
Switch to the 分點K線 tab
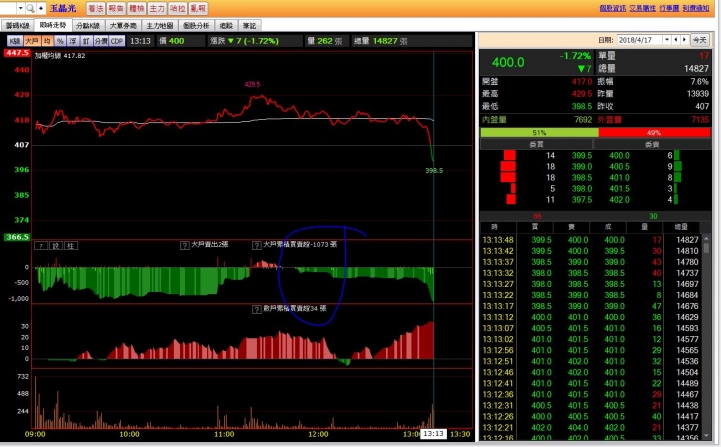coord(88,26)
